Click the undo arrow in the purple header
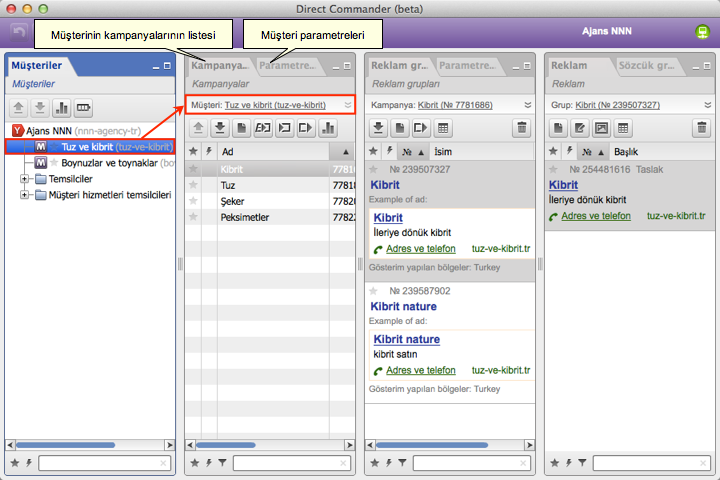 click(x=19, y=32)
